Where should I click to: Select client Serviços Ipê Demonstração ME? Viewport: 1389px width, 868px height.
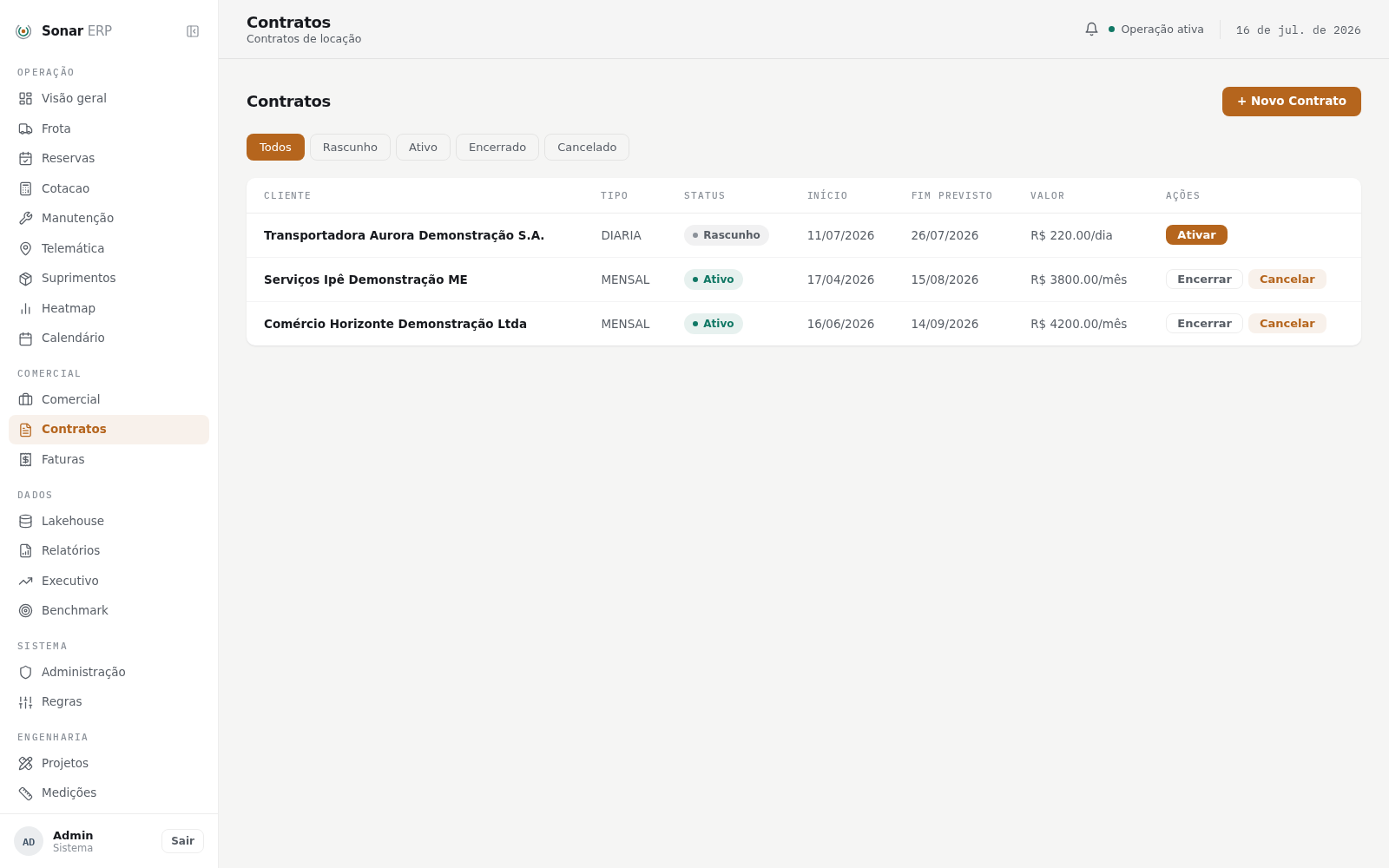[x=365, y=279]
